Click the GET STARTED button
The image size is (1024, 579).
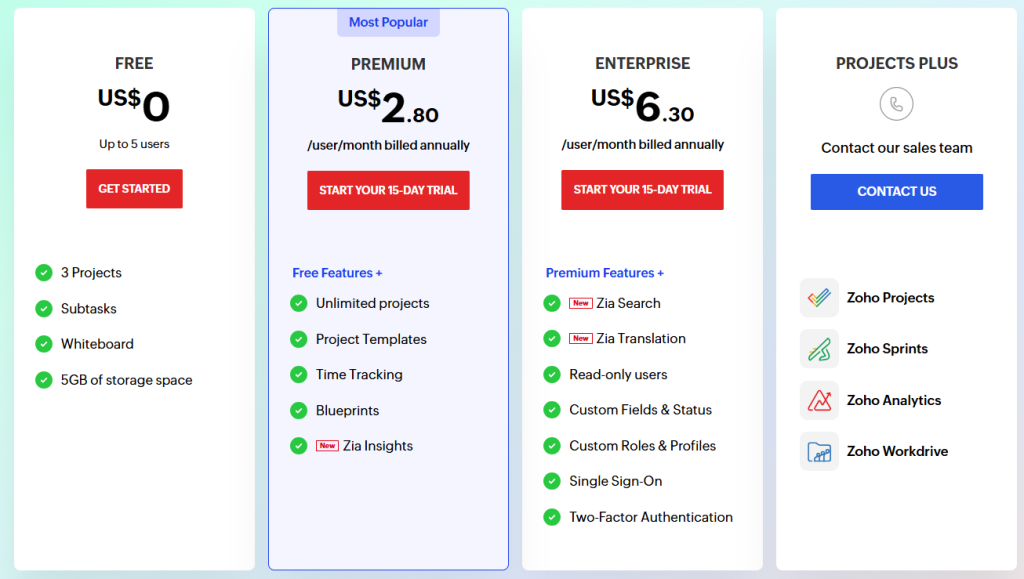coord(134,188)
